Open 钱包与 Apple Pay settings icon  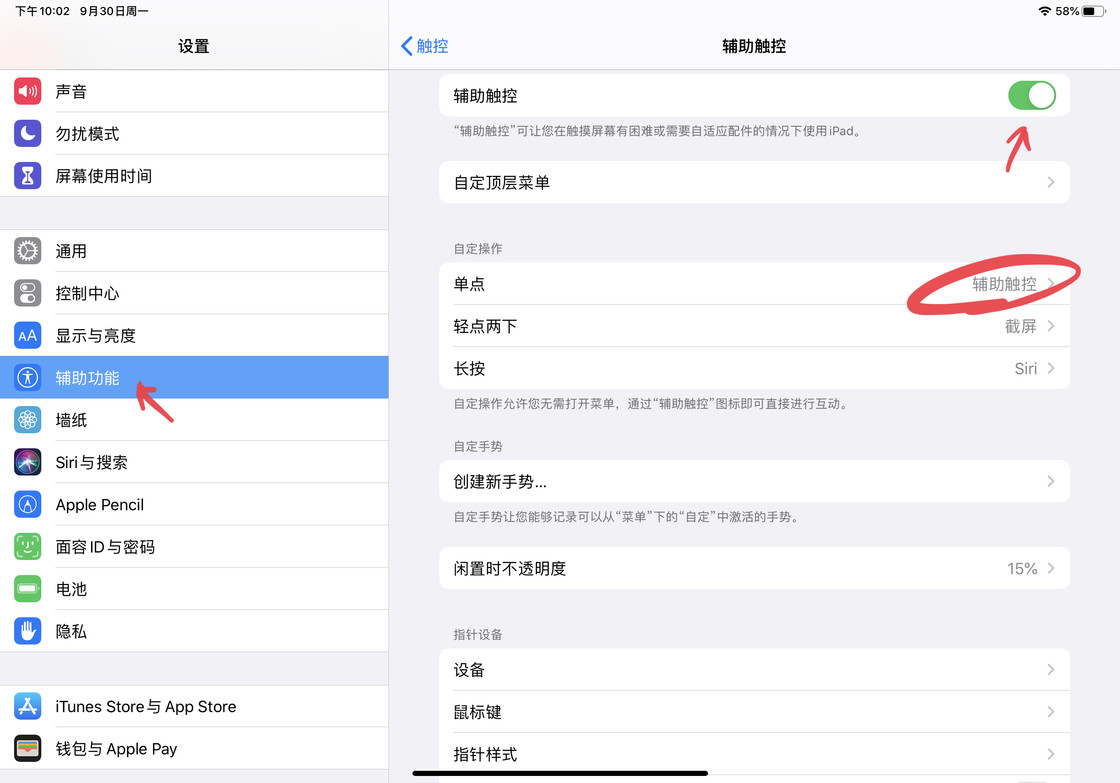coord(27,748)
